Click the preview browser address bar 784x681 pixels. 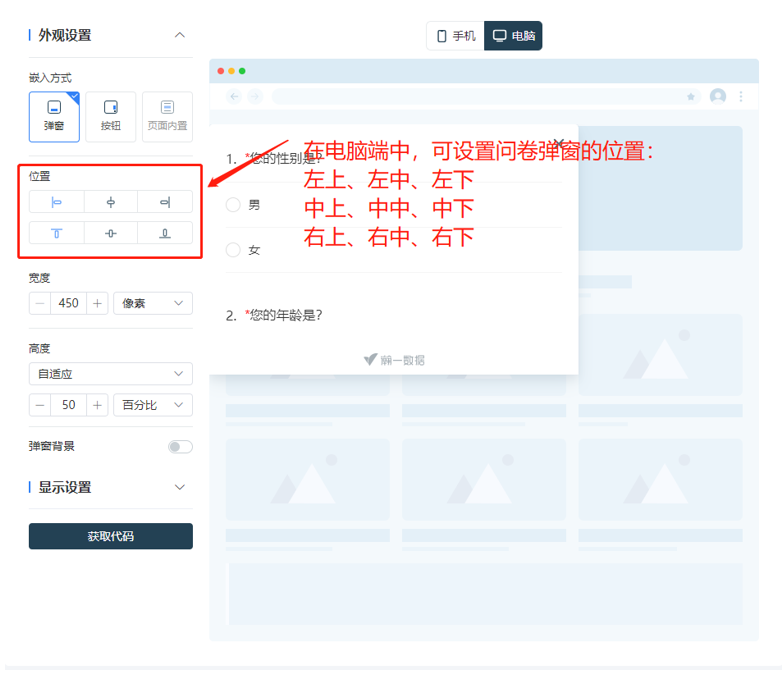point(486,96)
